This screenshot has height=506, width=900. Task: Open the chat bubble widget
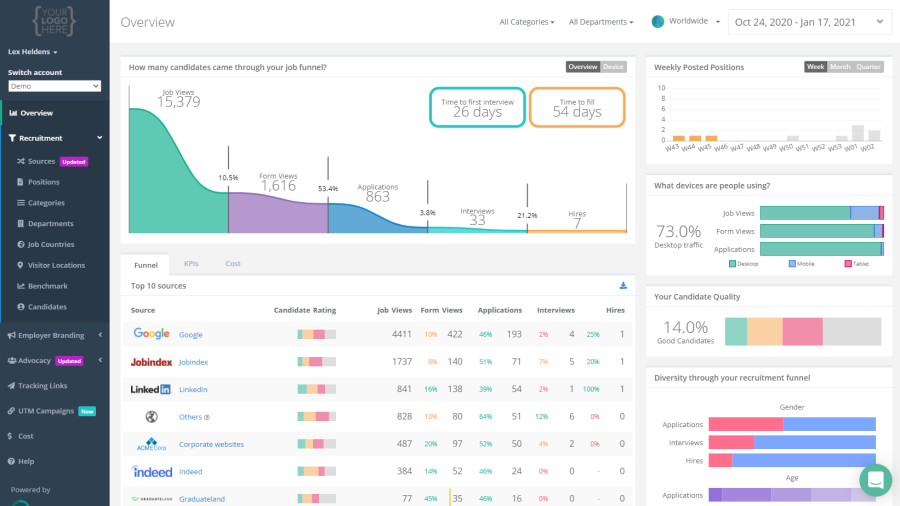(x=875, y=480)
